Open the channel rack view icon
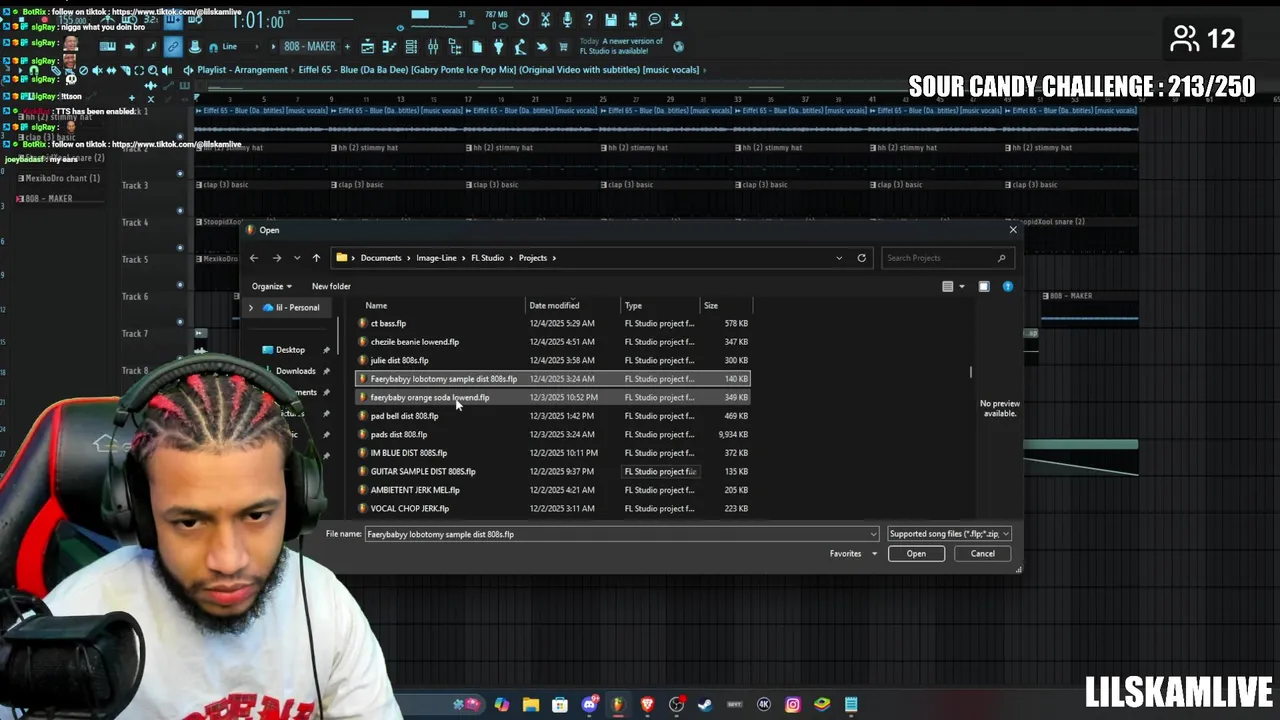The image size is (1280, 720). click(411, 46)
